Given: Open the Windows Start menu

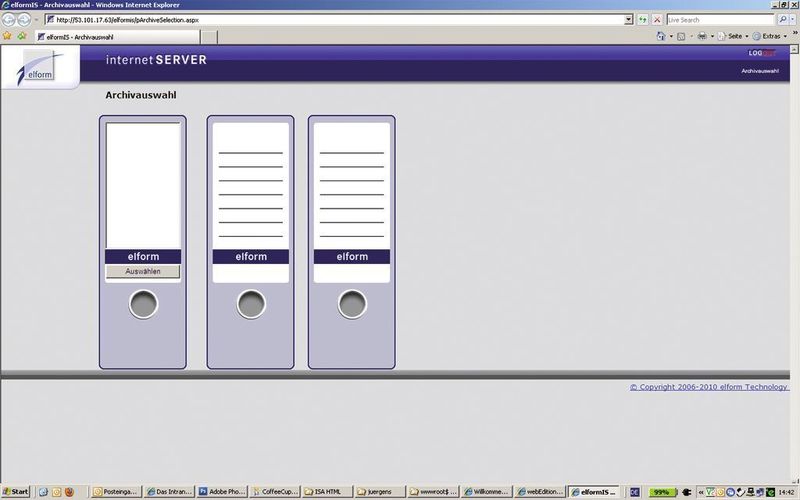Looking at the screenshot, I should 17,492.
